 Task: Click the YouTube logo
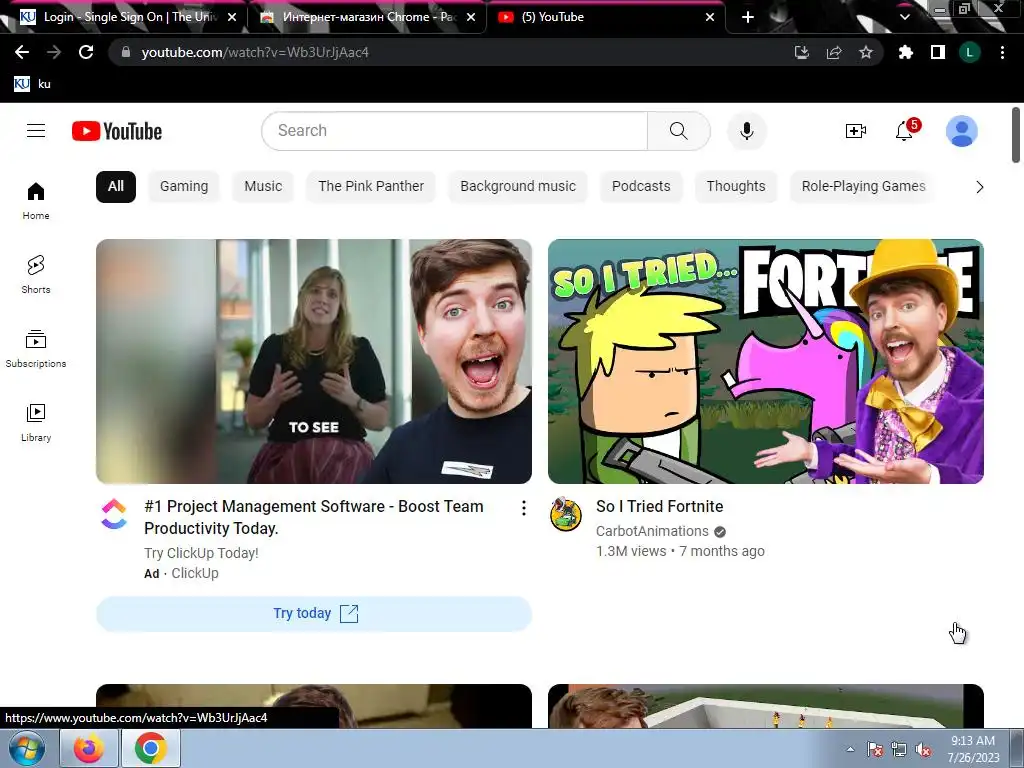pos(117,131)
